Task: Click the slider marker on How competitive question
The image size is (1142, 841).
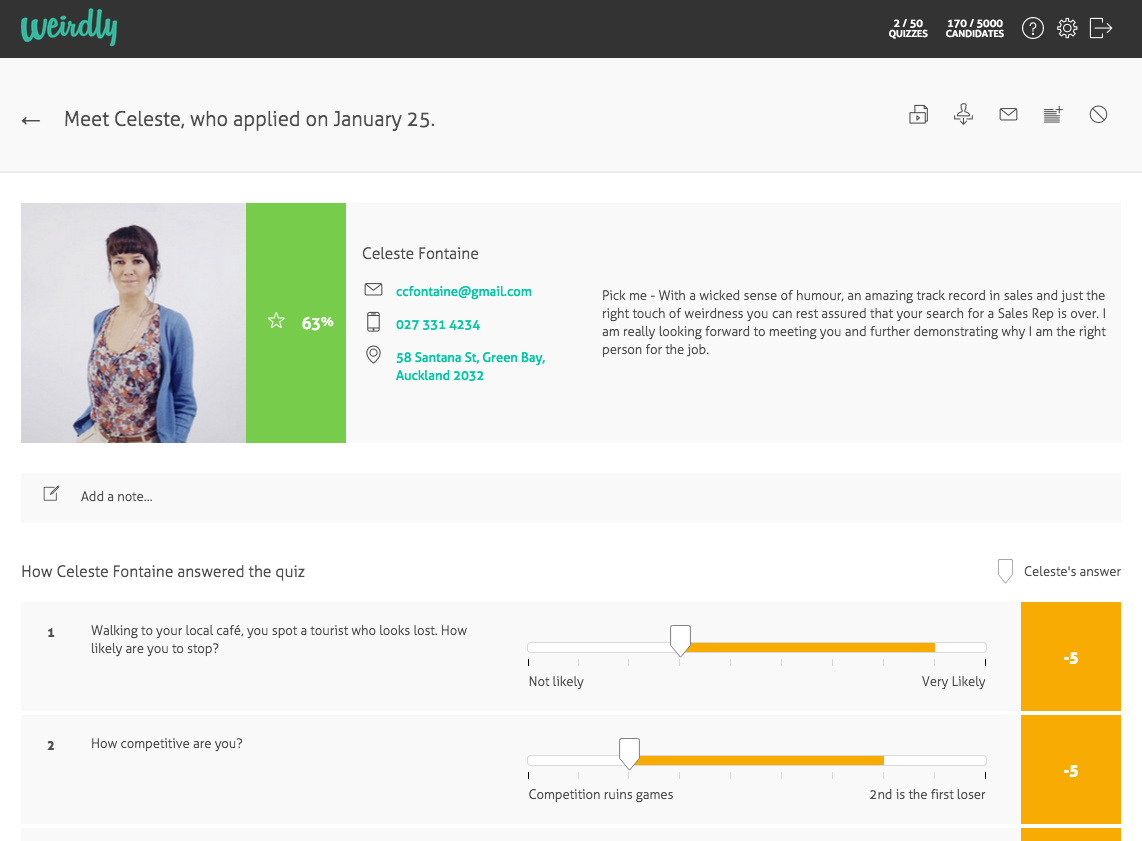Action: (629, 752)
